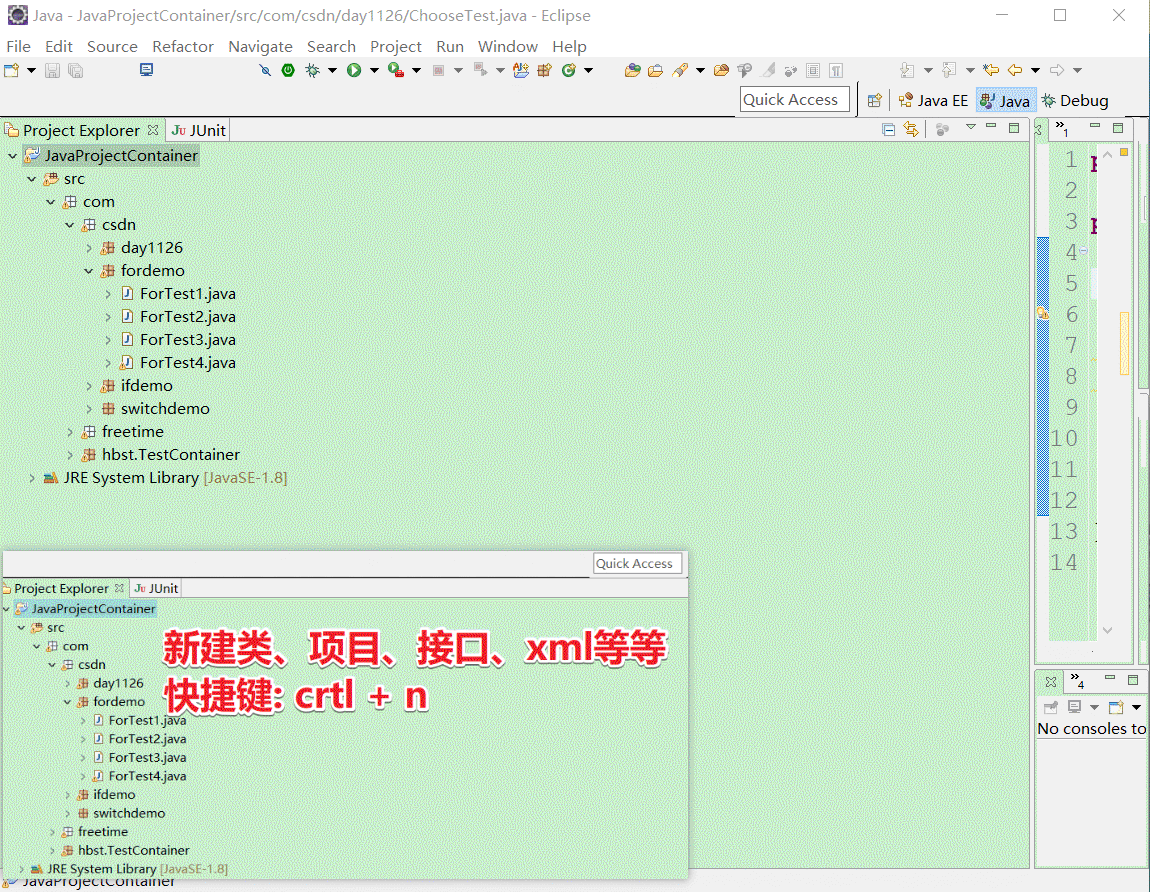Click the New Java Class icon
Screen dimensions: 1150x892
click(568, 70)
